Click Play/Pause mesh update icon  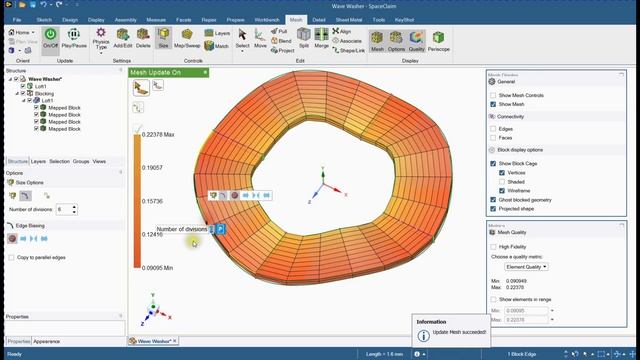coord(74,38)
